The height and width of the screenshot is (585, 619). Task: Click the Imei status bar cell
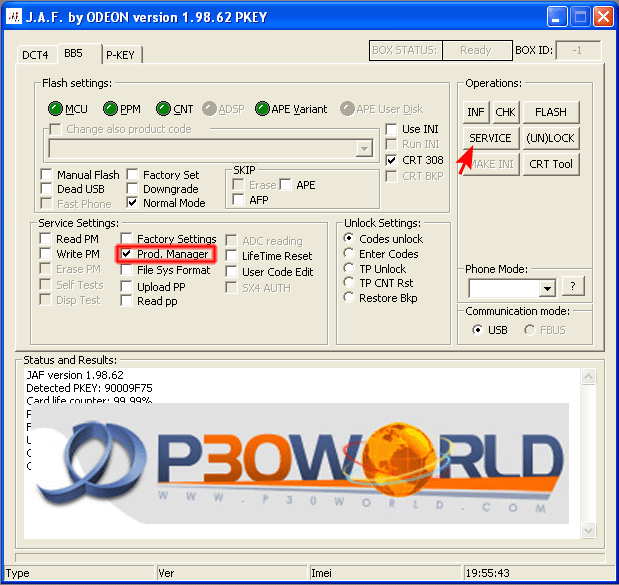[385, 573]
